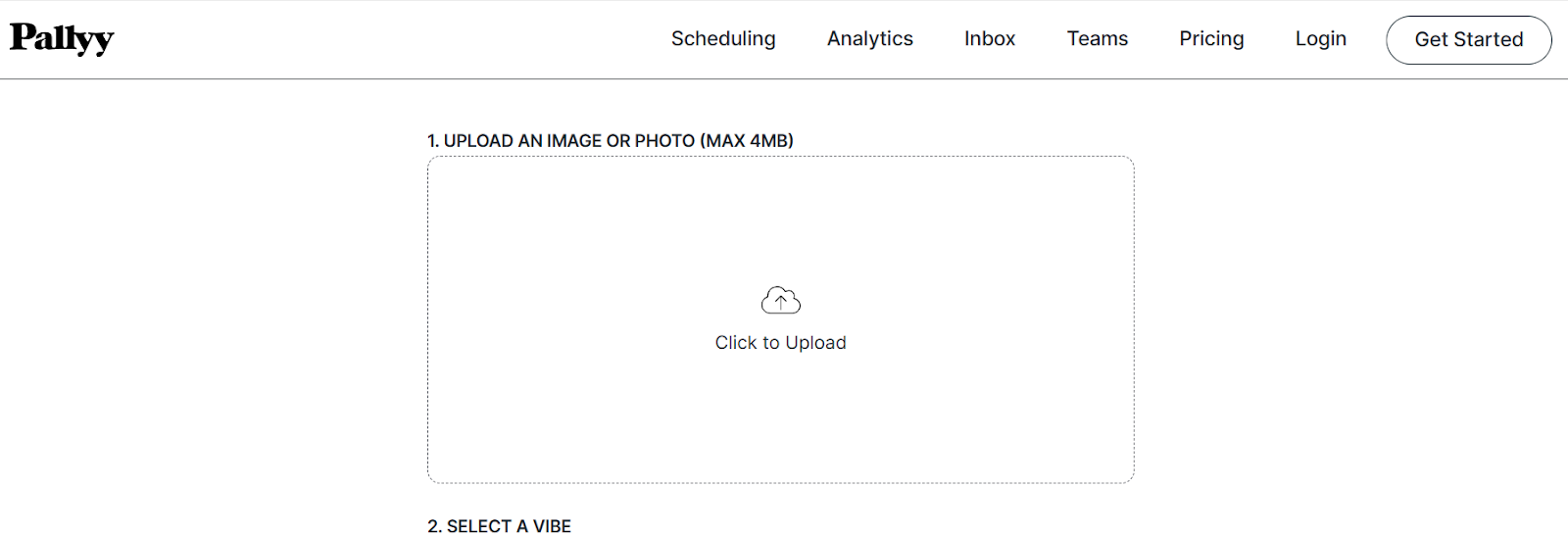This screenshot has width=1568, height=536.
Task: View the Pricing page
Action: pyautogui.click(x=1211, y=38)
